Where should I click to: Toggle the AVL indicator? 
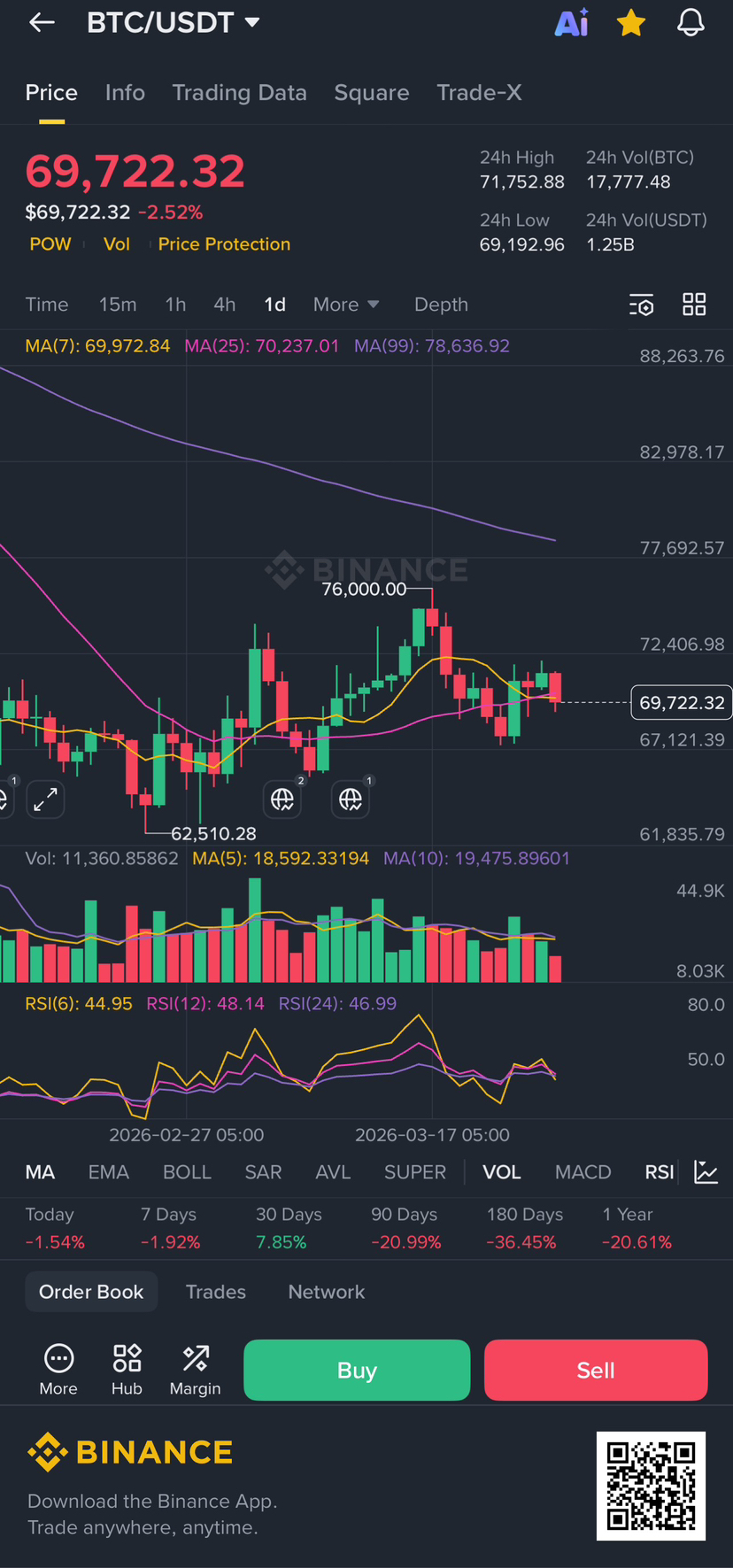[333, 1172]
